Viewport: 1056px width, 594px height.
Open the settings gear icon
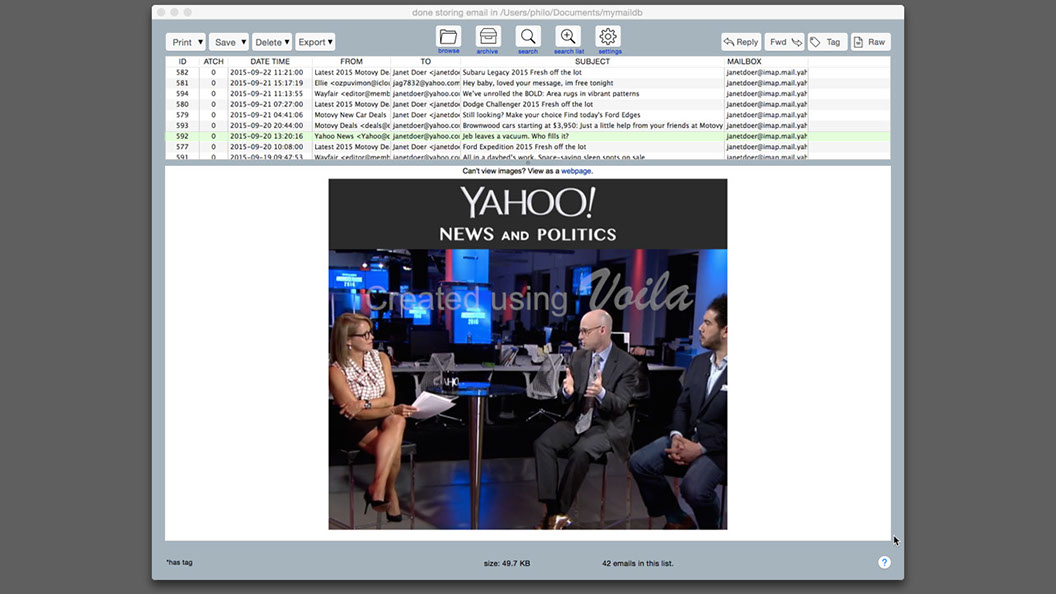point(608,38)
